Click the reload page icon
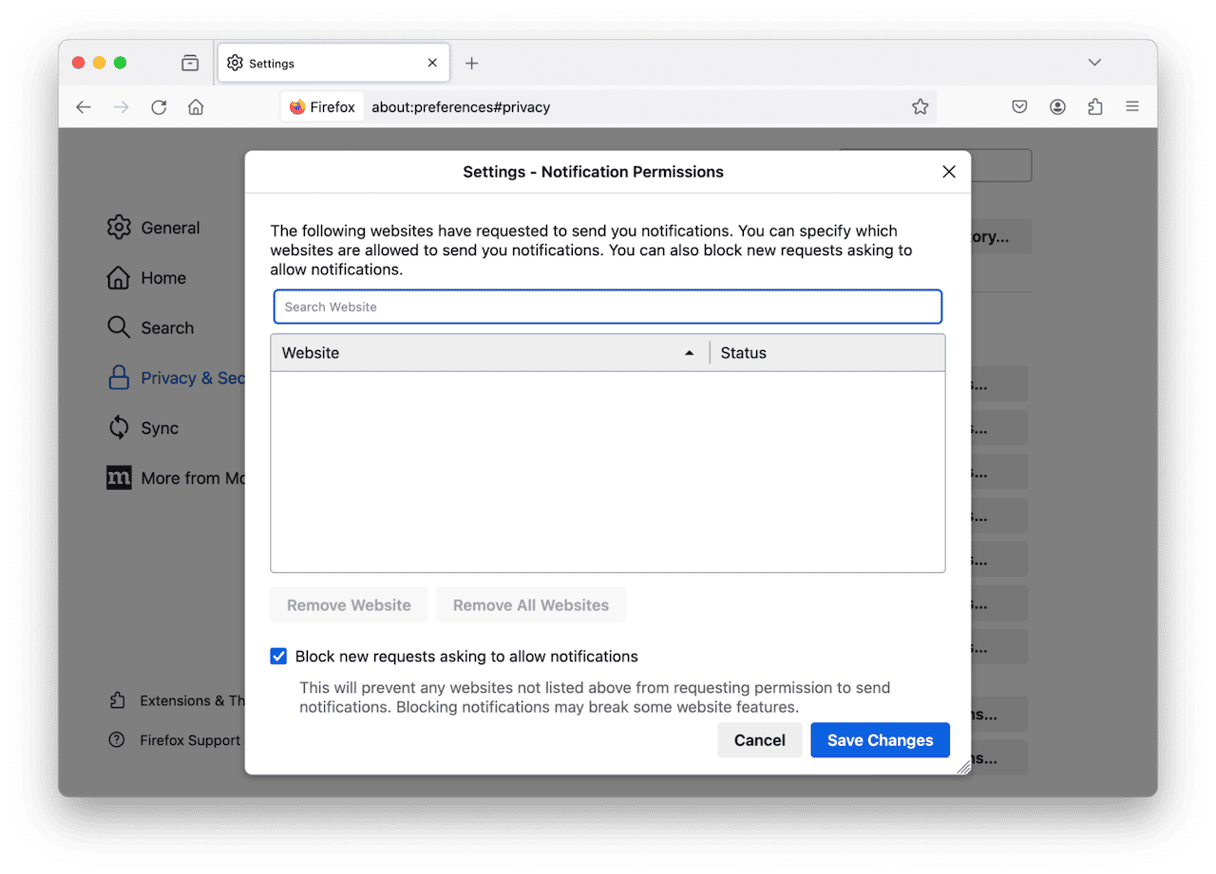 [158, 107]
